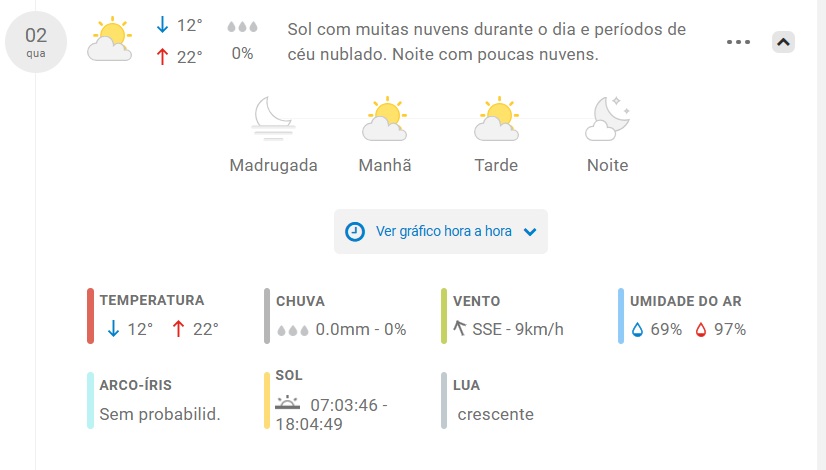The image size is (826, 470).
Task: Click the clock icon beside Ver gráfico
Action: [x=355, y=231]
